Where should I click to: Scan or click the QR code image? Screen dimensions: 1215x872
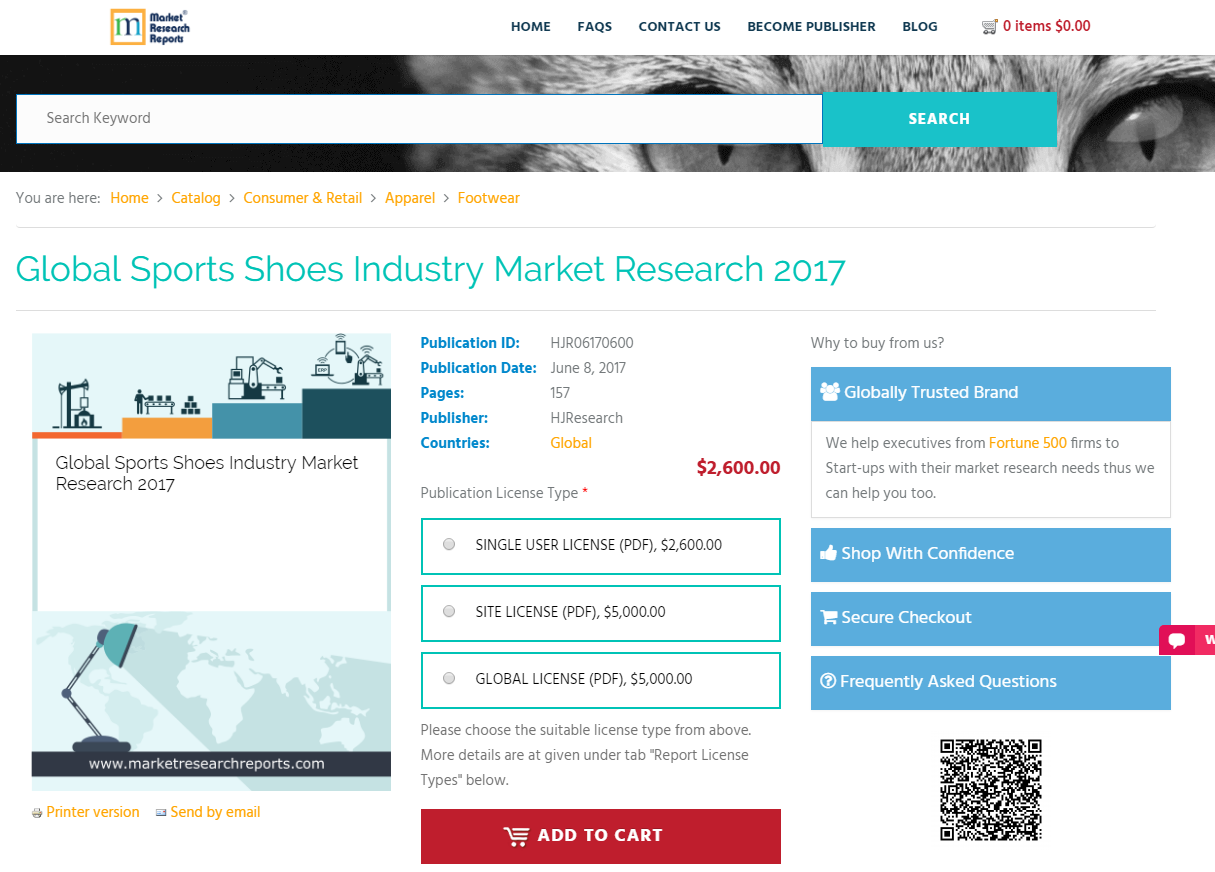coord(990,790)
